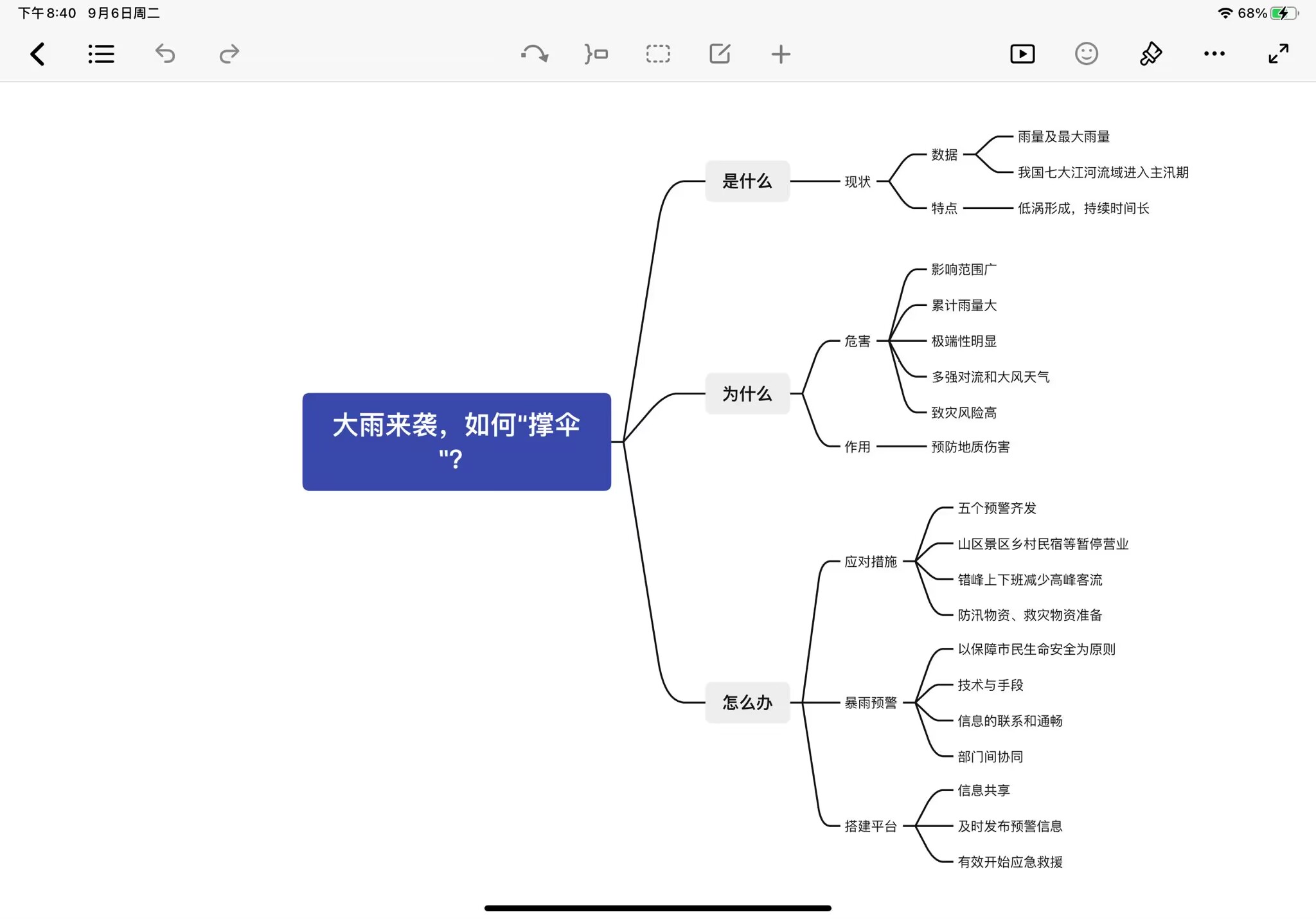Select the 怎么办 main topic
This screenshot has width=1316, height=919.
tap(747, 702)
